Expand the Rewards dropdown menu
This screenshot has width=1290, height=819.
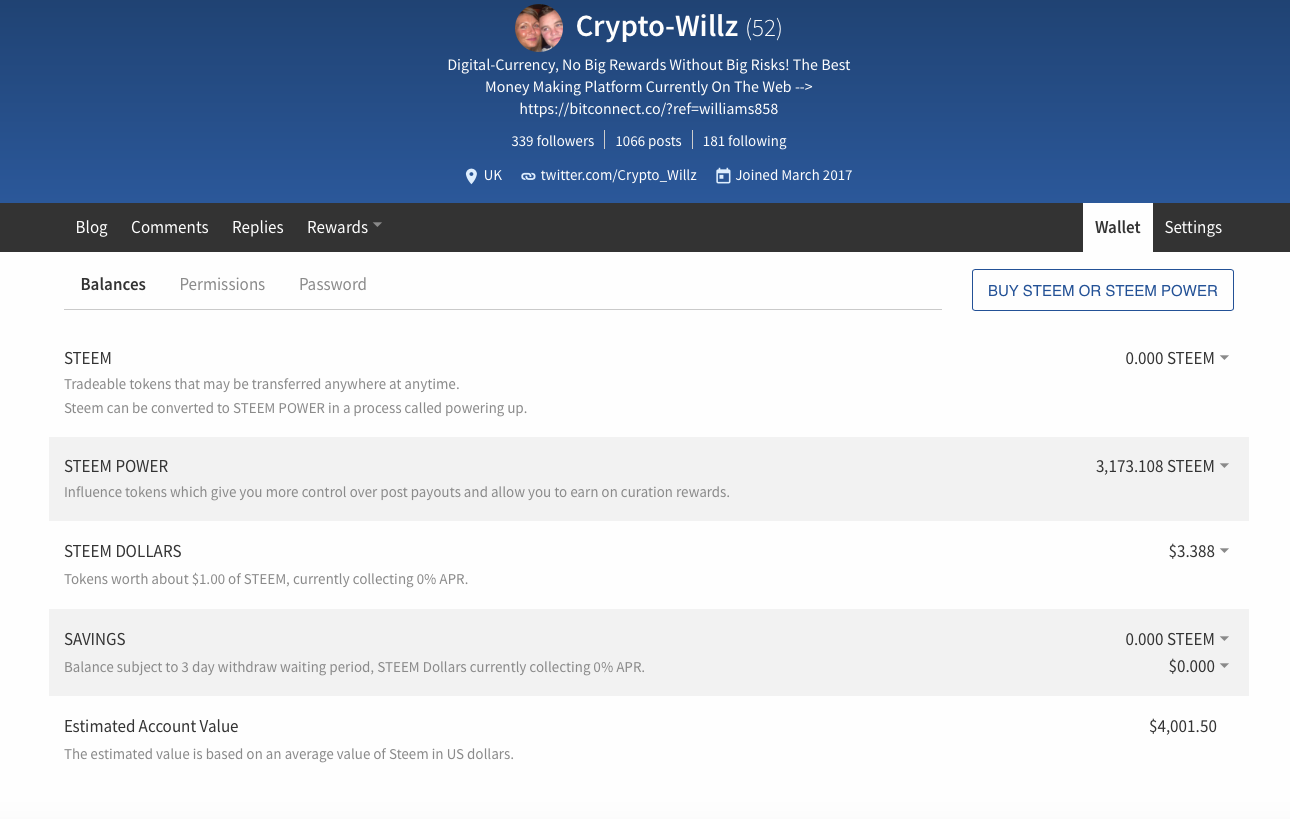click(344, 227)
